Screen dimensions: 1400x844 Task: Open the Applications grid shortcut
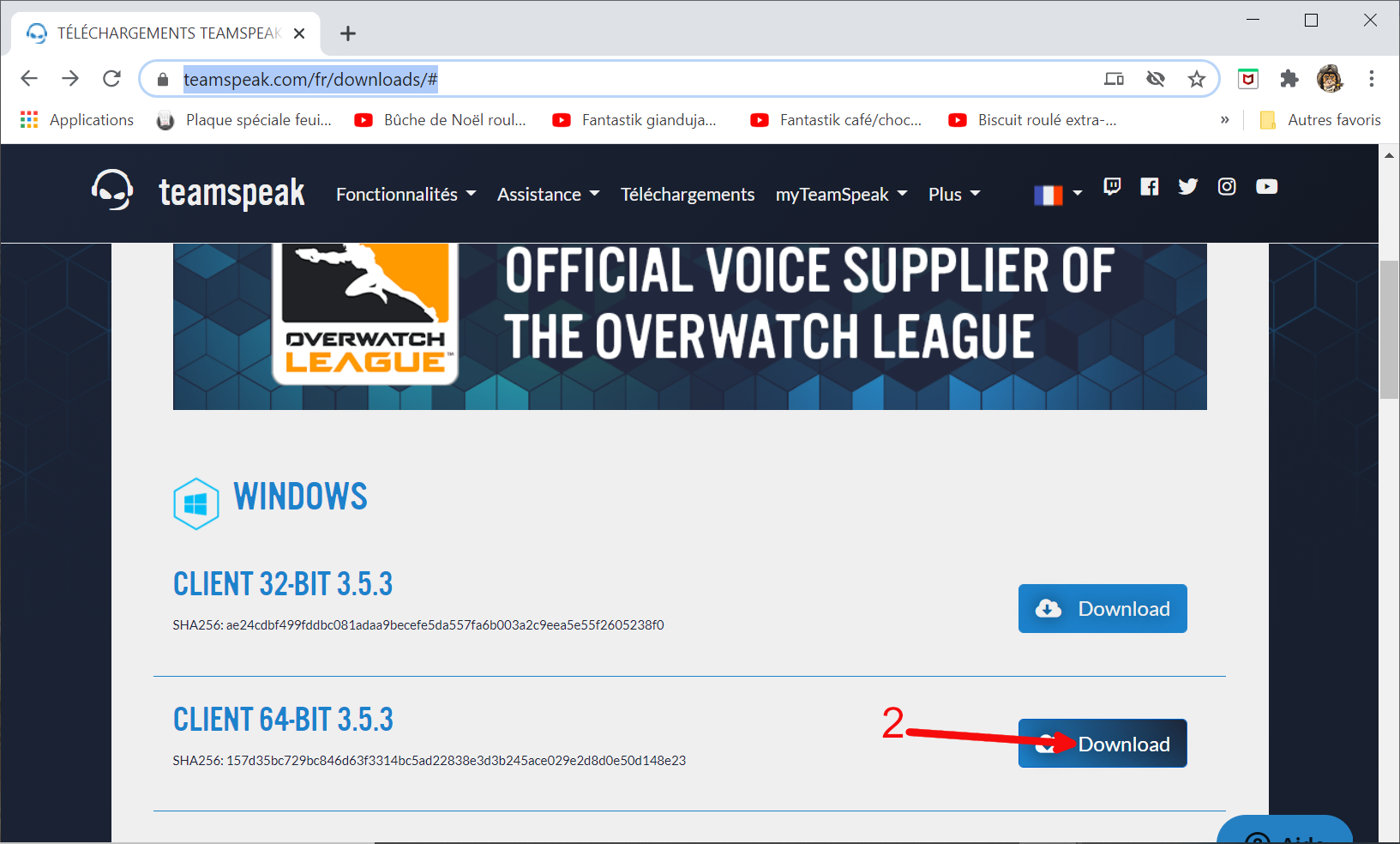[x=77, y=120]
